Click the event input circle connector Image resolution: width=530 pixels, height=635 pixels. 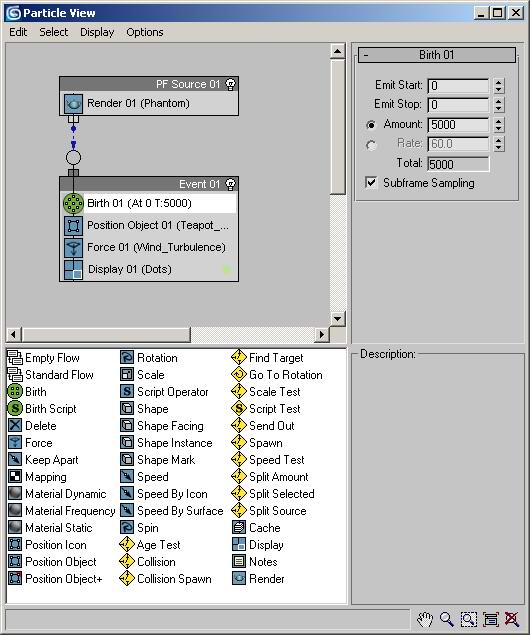(73, 158)
